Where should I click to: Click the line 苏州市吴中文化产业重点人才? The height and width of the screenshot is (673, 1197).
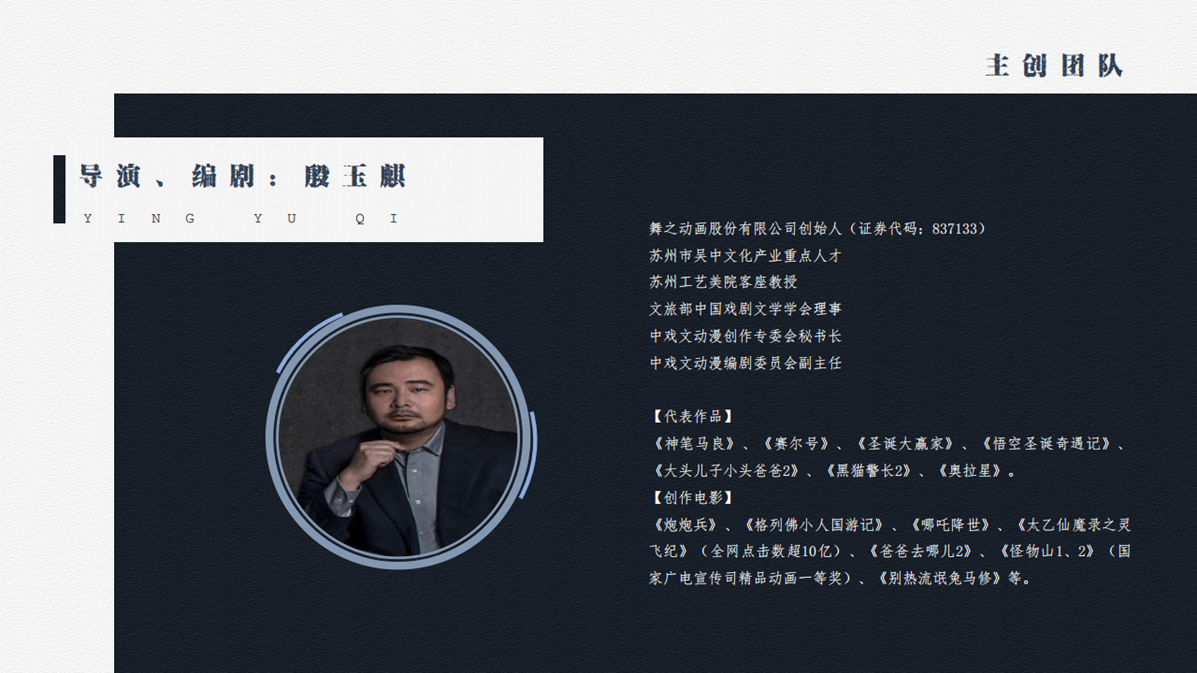(745, 256)
